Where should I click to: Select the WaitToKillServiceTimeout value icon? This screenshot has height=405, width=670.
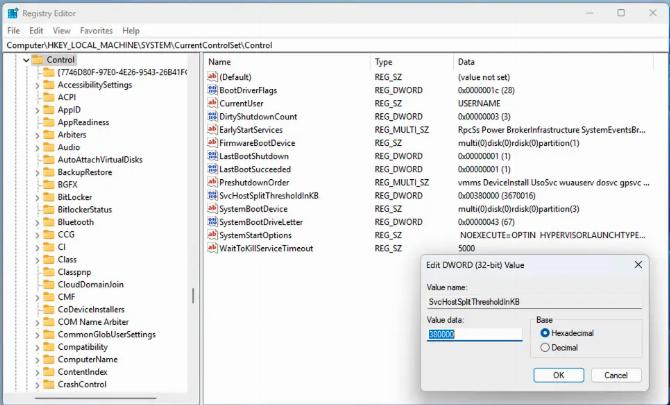coord(212,248)
